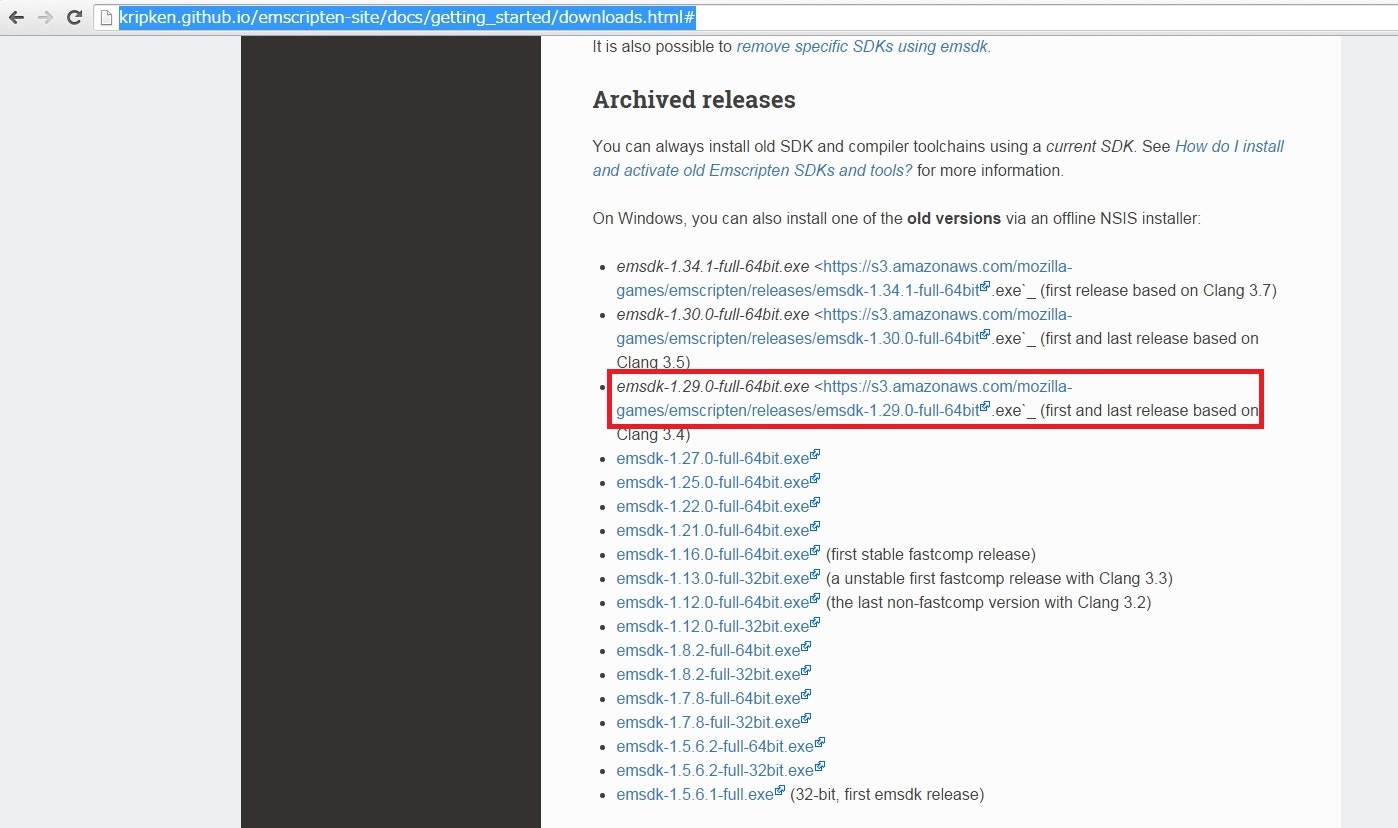
Task: Download emsdk-1.8.2-full-32bit.exe
Action: click(708, 674)
